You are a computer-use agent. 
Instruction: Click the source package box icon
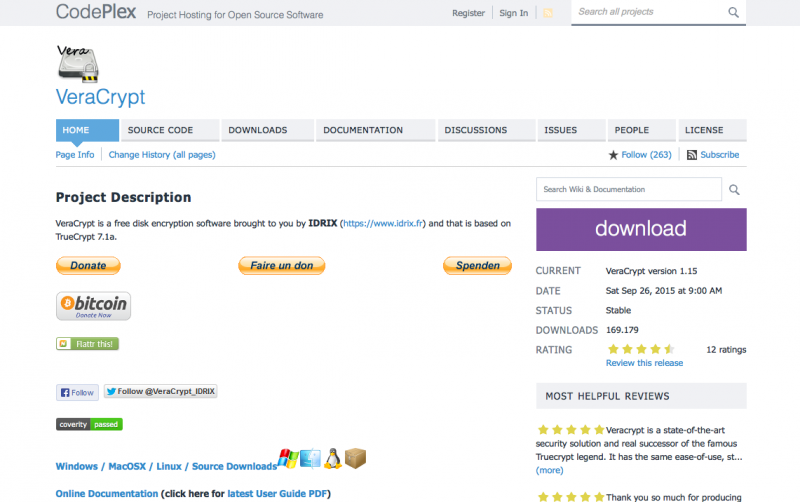click(x=356, y=458)
